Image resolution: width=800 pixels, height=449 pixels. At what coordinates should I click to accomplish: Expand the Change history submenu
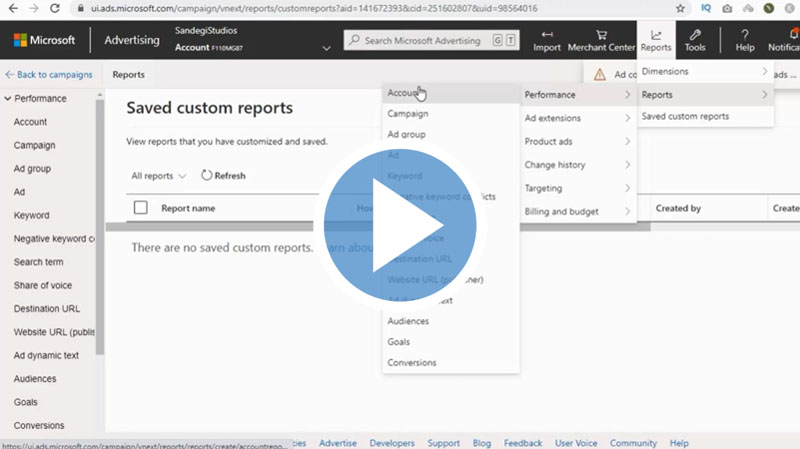tap(578, 165)
